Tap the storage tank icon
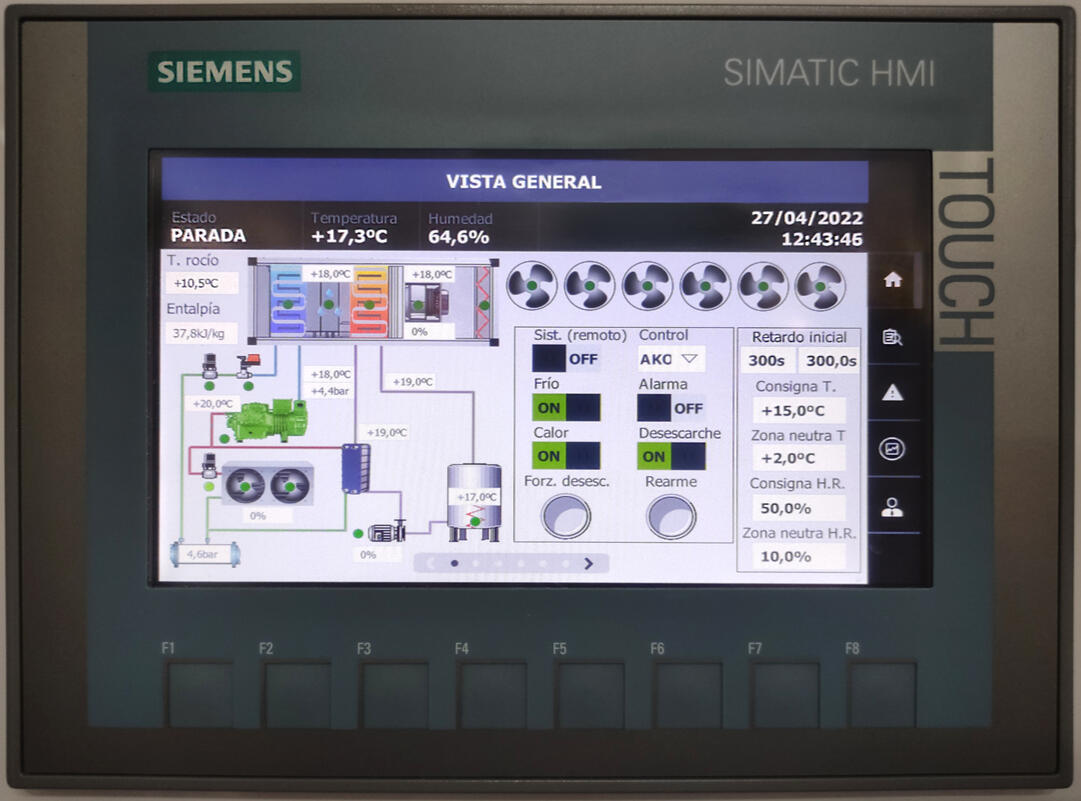Screen dimensions: 1081x801 [x=474, y=501]
